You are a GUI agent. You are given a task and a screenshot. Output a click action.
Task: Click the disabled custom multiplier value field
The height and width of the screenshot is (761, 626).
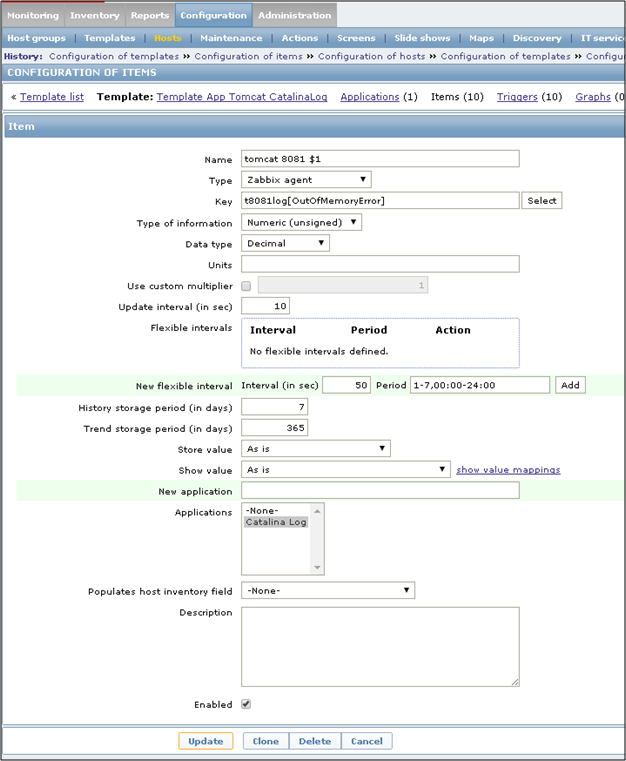click(x=343, y=285)
